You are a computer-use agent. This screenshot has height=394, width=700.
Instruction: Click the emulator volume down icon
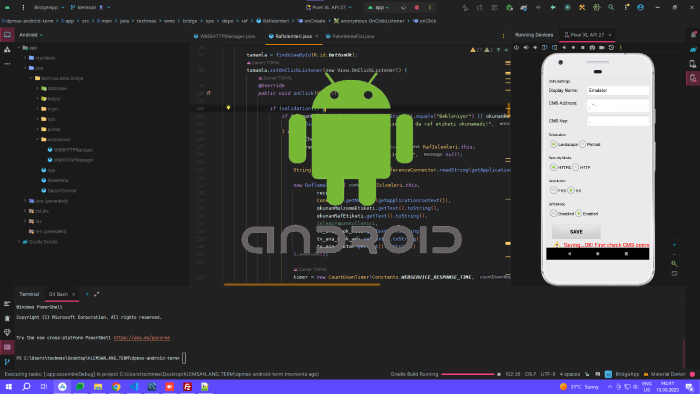click(x=535, y=47)
